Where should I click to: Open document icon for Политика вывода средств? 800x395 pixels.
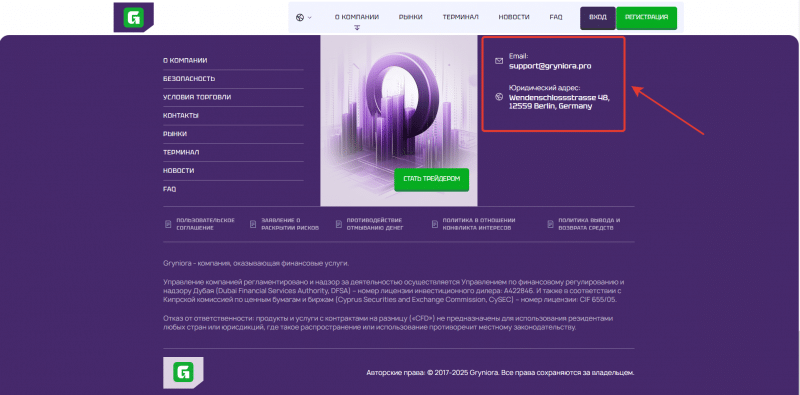coord(550,224)
